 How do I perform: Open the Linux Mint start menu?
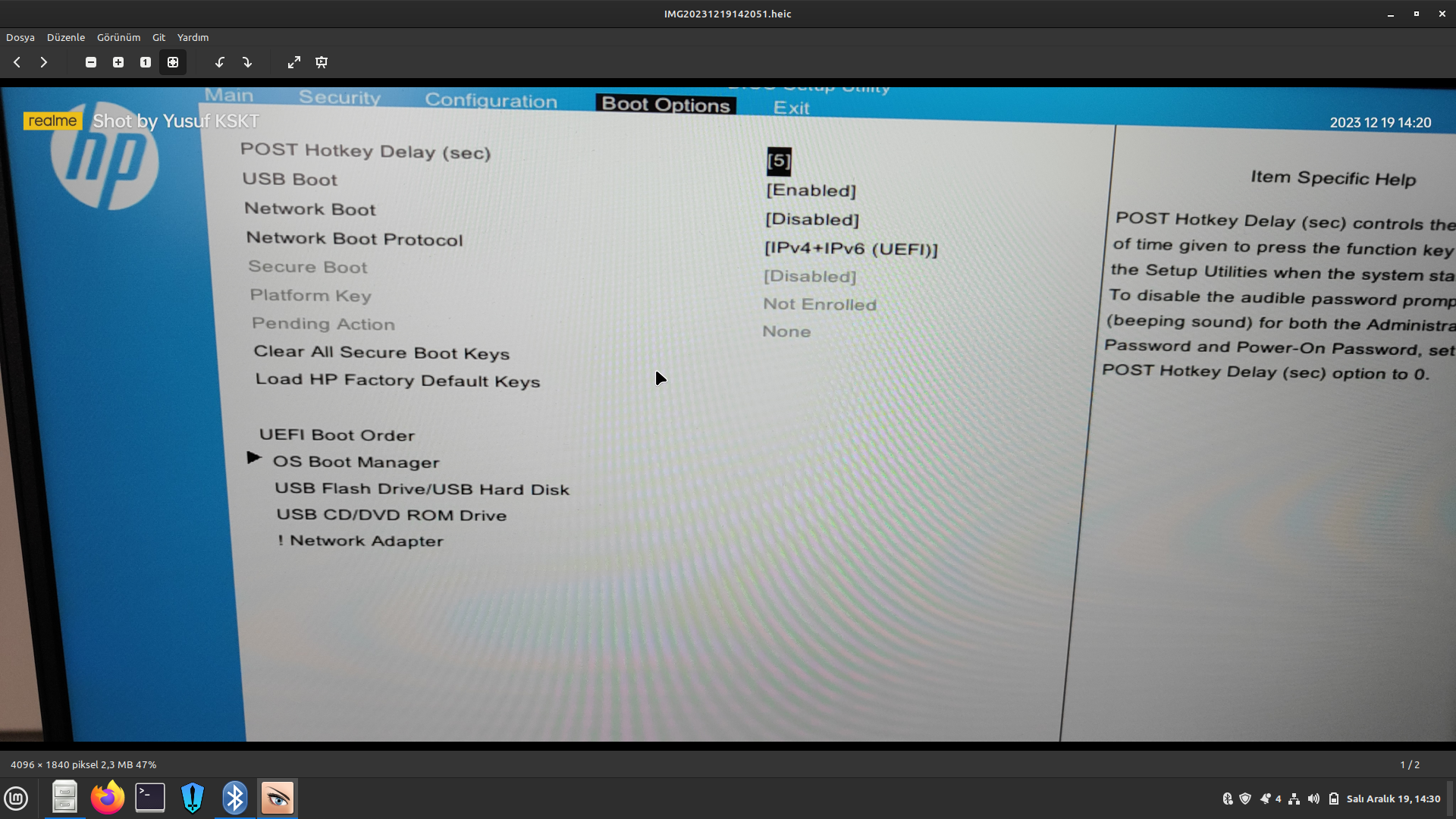coord(16,798)
